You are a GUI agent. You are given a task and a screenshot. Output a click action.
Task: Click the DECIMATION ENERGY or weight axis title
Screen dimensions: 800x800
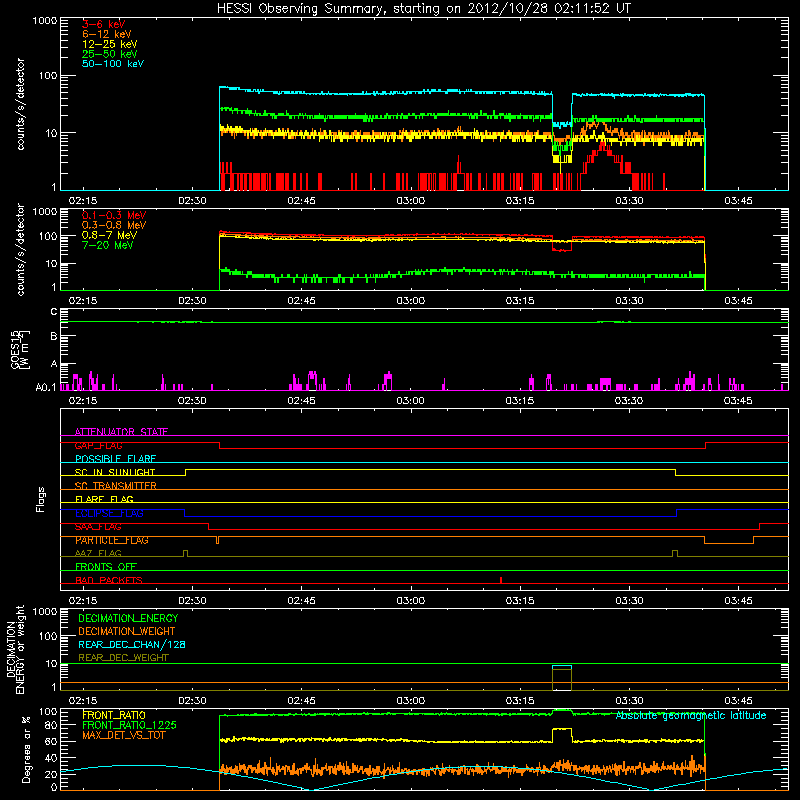(x=15, y=649)
